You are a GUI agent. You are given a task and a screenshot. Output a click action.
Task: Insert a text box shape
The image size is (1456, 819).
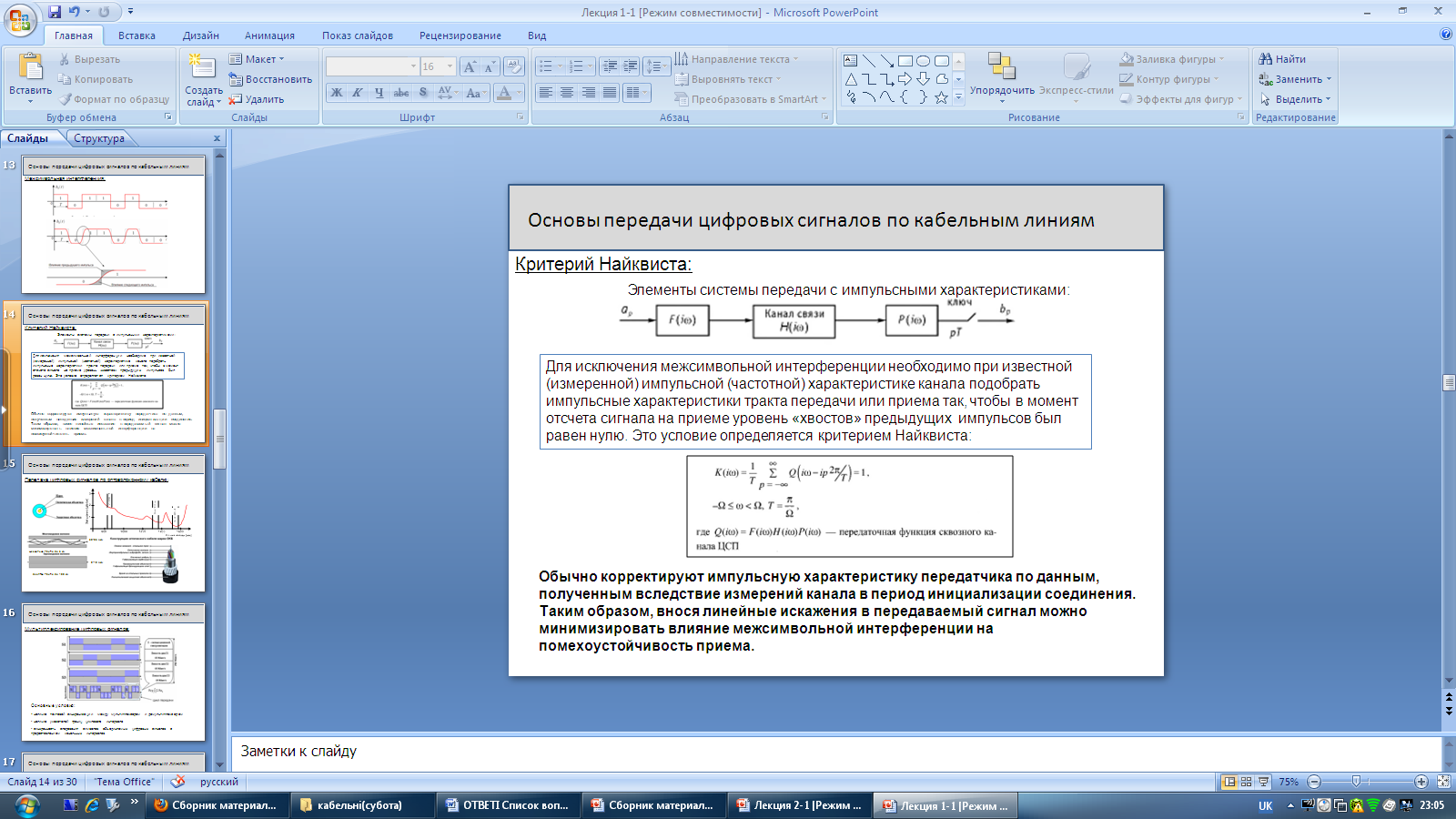pyautogui.click(x=850, y=61)
